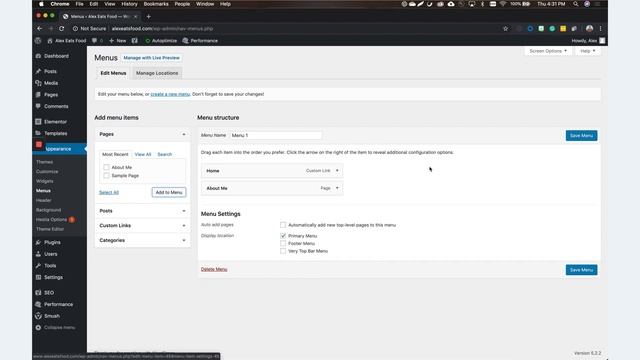The image size is (640, 360).
Task: Open the Help dropdown
Action: 588,51
